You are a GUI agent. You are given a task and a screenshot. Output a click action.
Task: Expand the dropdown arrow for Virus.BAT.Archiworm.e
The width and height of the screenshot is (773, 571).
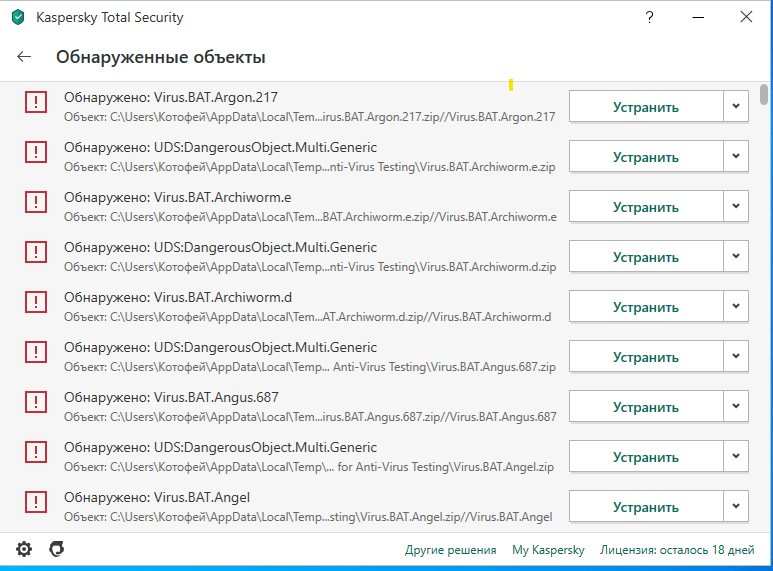(736, 206)
